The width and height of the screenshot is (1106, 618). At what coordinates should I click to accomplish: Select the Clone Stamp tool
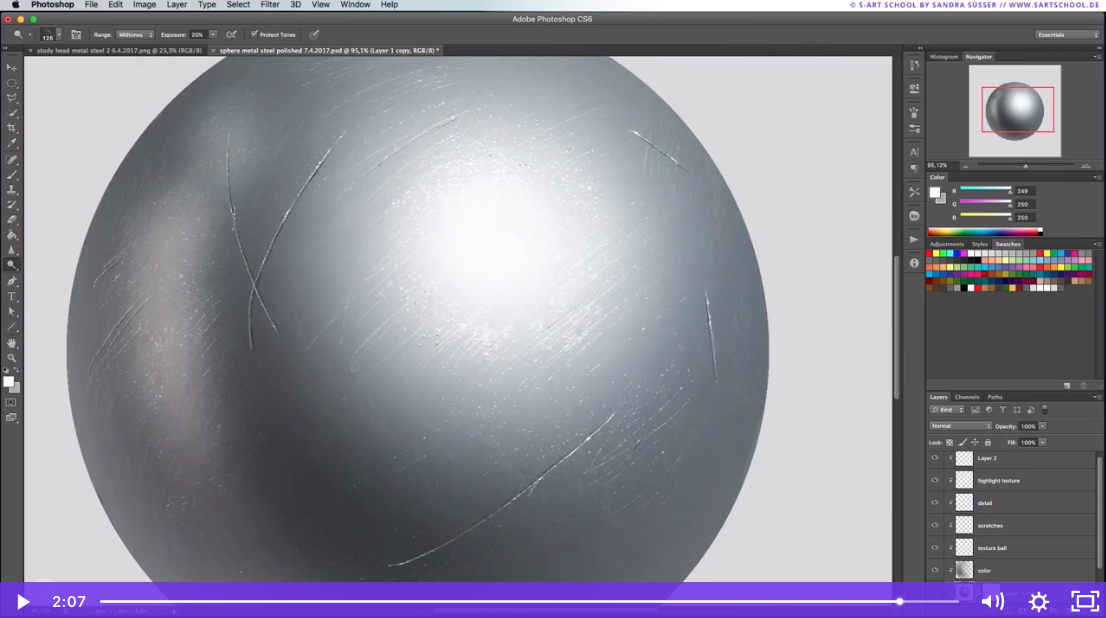click(12, 190)
